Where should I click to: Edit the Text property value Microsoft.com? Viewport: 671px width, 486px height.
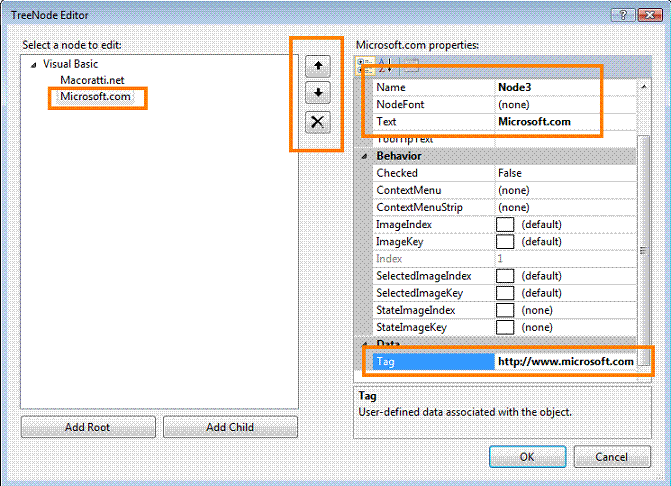pyautogui.click(x=565, y=122)
